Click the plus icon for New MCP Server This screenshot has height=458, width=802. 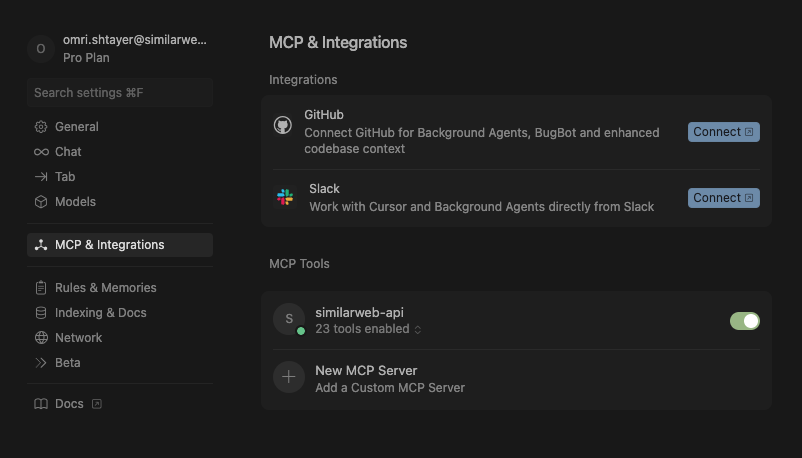(x=289, y=377)
